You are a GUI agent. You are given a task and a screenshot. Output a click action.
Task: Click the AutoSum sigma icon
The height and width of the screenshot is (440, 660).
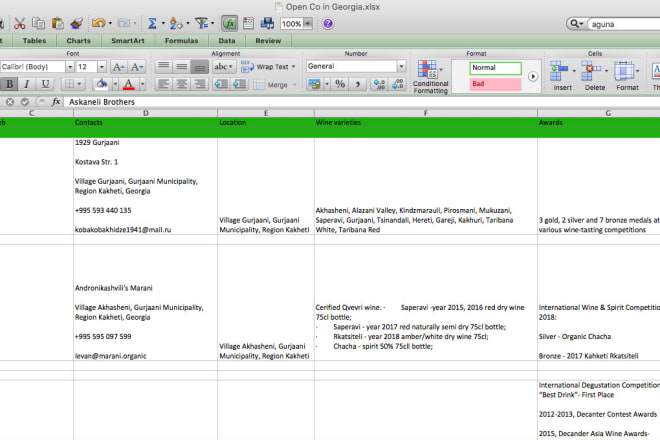click(152, 22)
